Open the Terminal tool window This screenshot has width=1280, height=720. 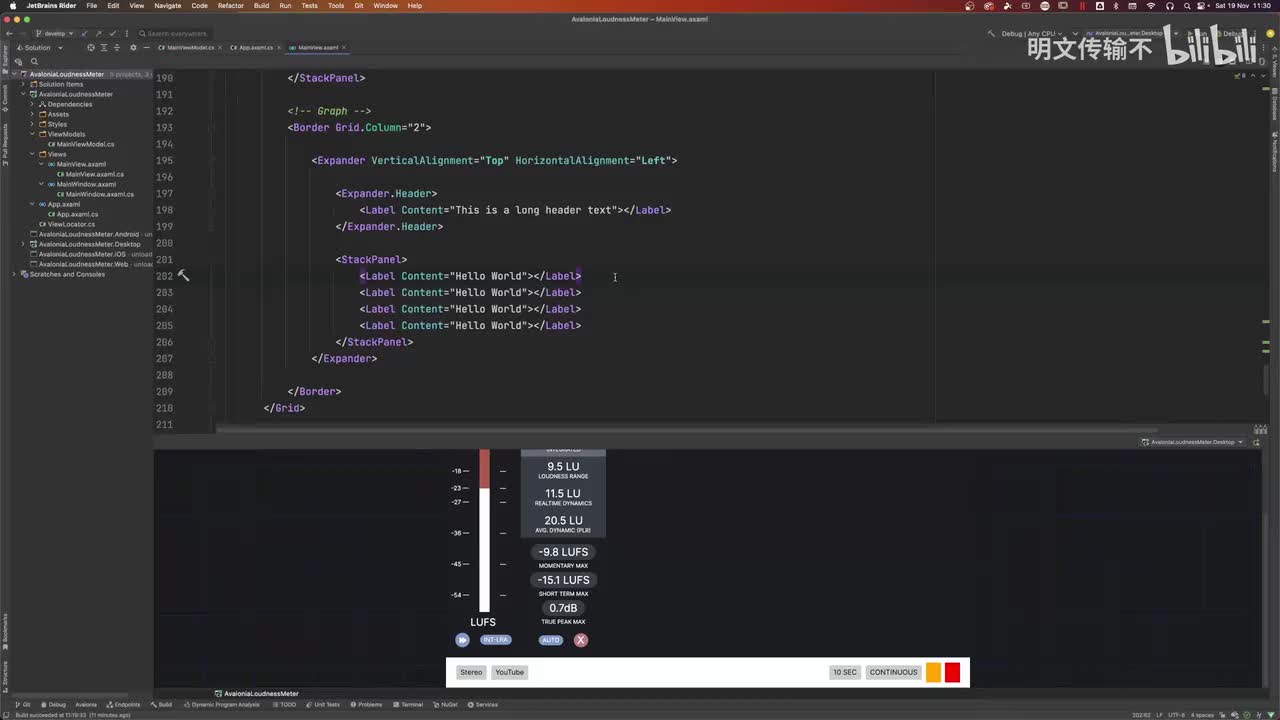(x=408, y=705)
